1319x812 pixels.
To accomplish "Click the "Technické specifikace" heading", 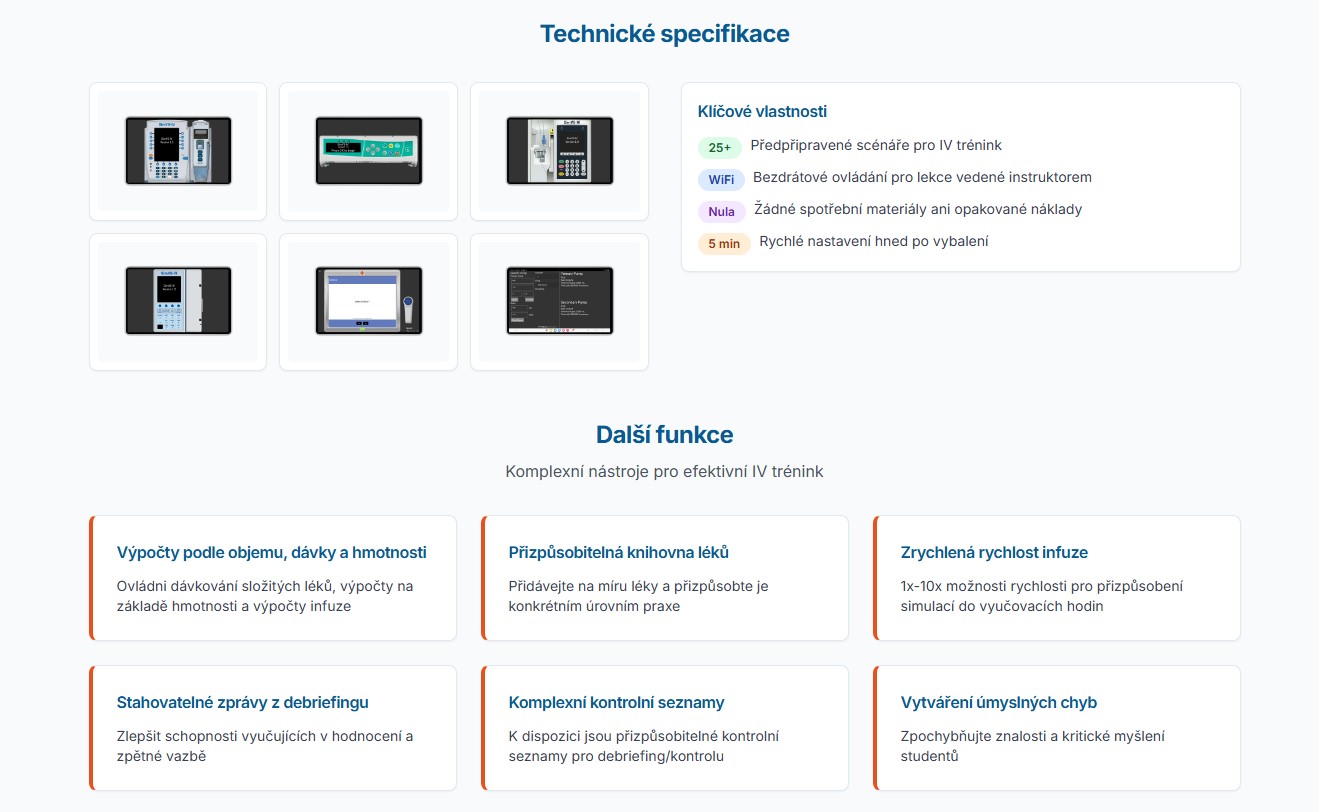I will (x=664, y=34).
